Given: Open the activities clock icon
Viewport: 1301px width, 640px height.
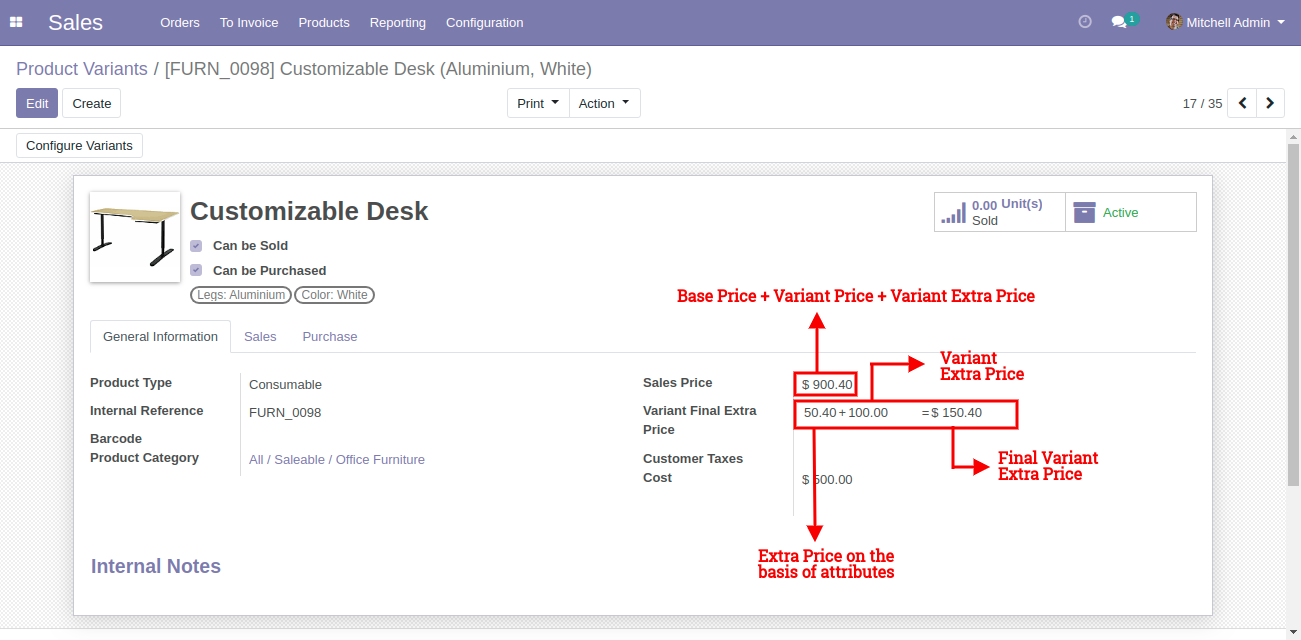Looking at the screenshot, I should 1084,21.
